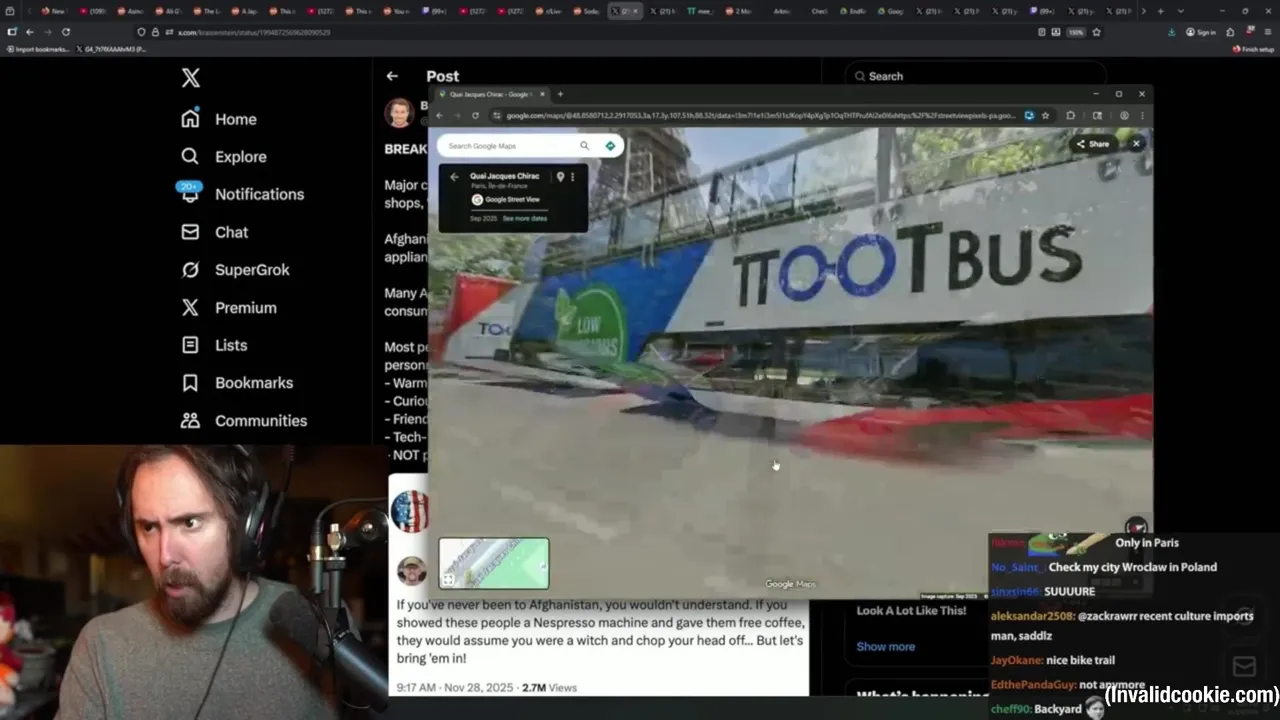Open Chrome three-dot menu in Maps window
The image size is (1280, 720).
point(1142,115)
